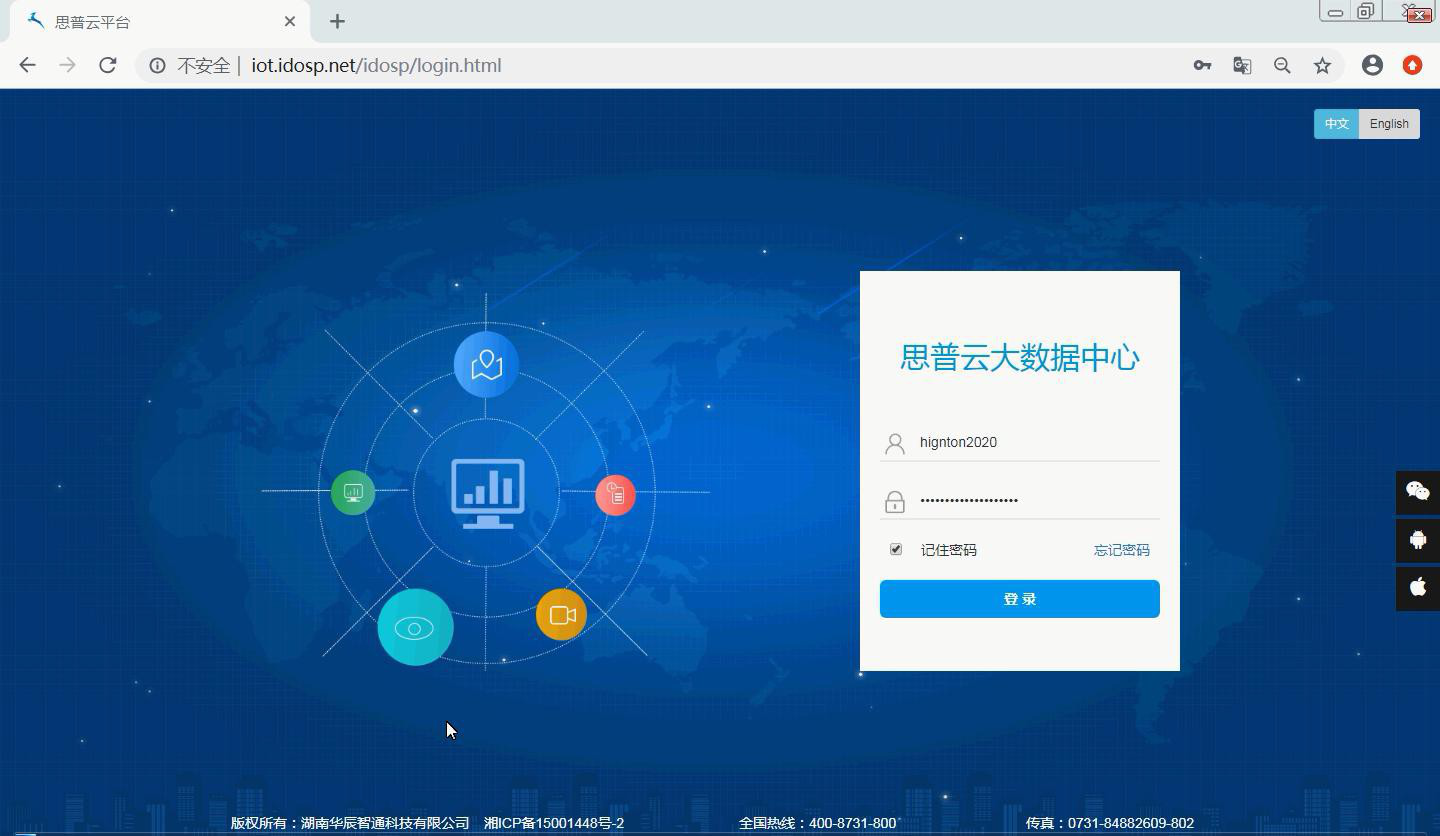Open the Apple iOS download icon

point(1417,587)
